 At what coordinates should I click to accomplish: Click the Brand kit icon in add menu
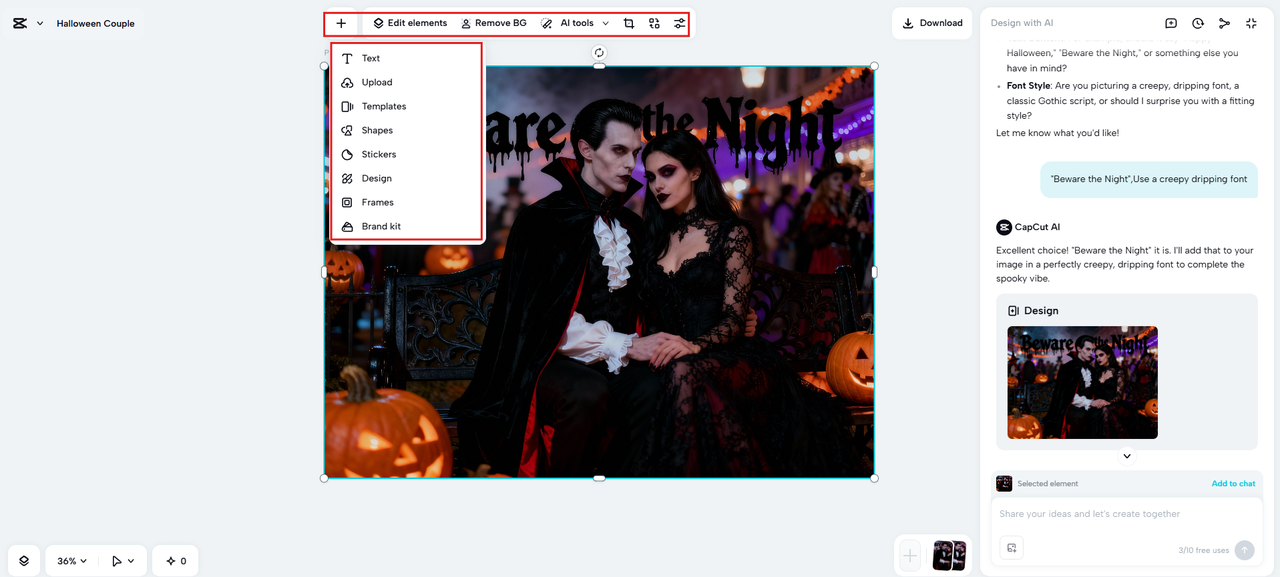click(347, 226)
